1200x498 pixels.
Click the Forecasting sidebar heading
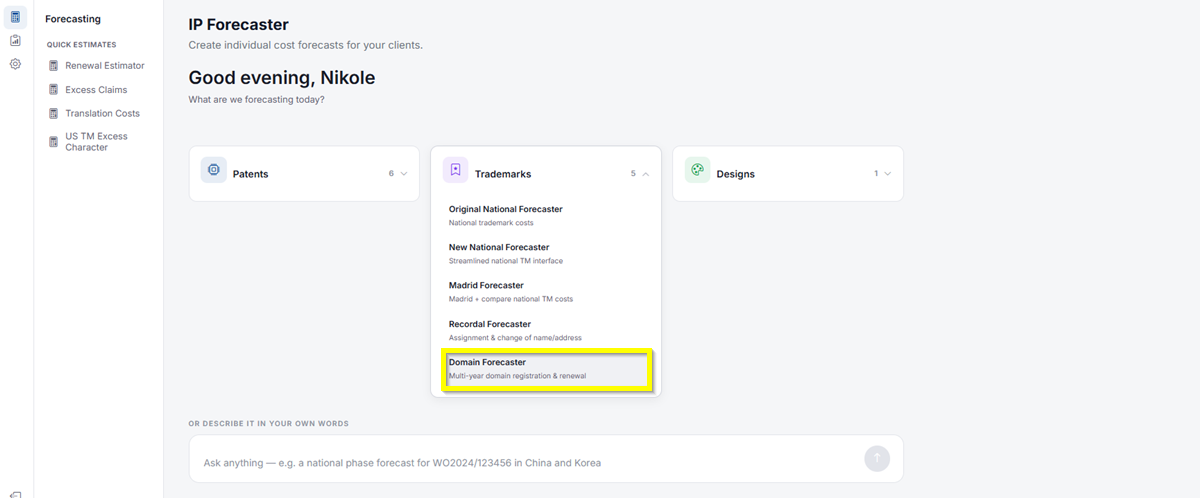pos(73,19)
